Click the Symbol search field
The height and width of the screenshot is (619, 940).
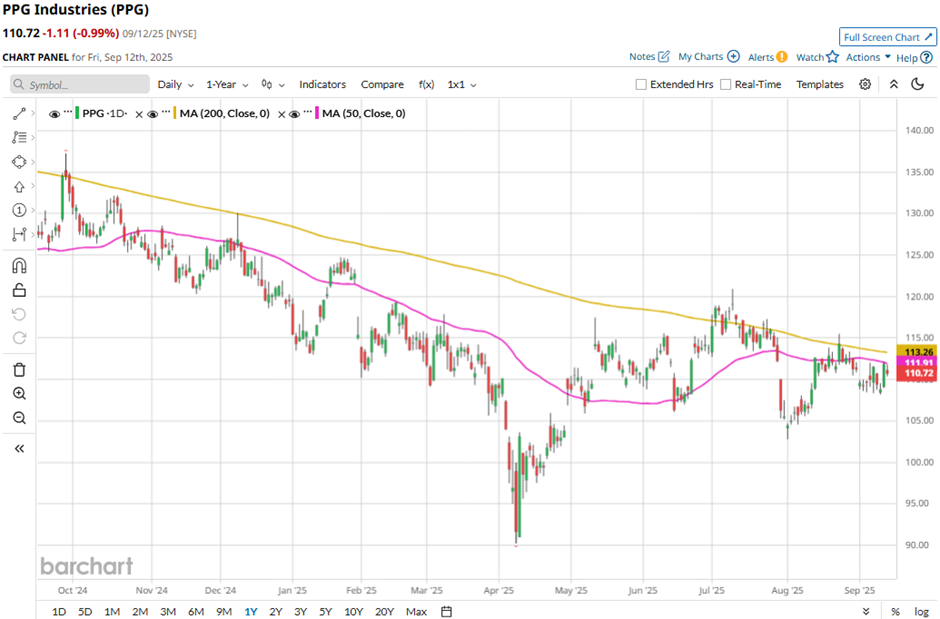(80, 84)
